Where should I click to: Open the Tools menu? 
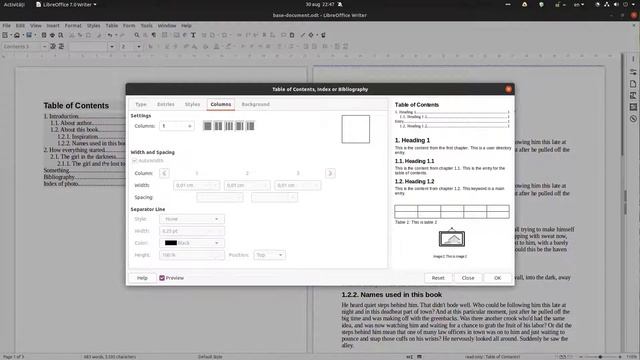point(147,25)
